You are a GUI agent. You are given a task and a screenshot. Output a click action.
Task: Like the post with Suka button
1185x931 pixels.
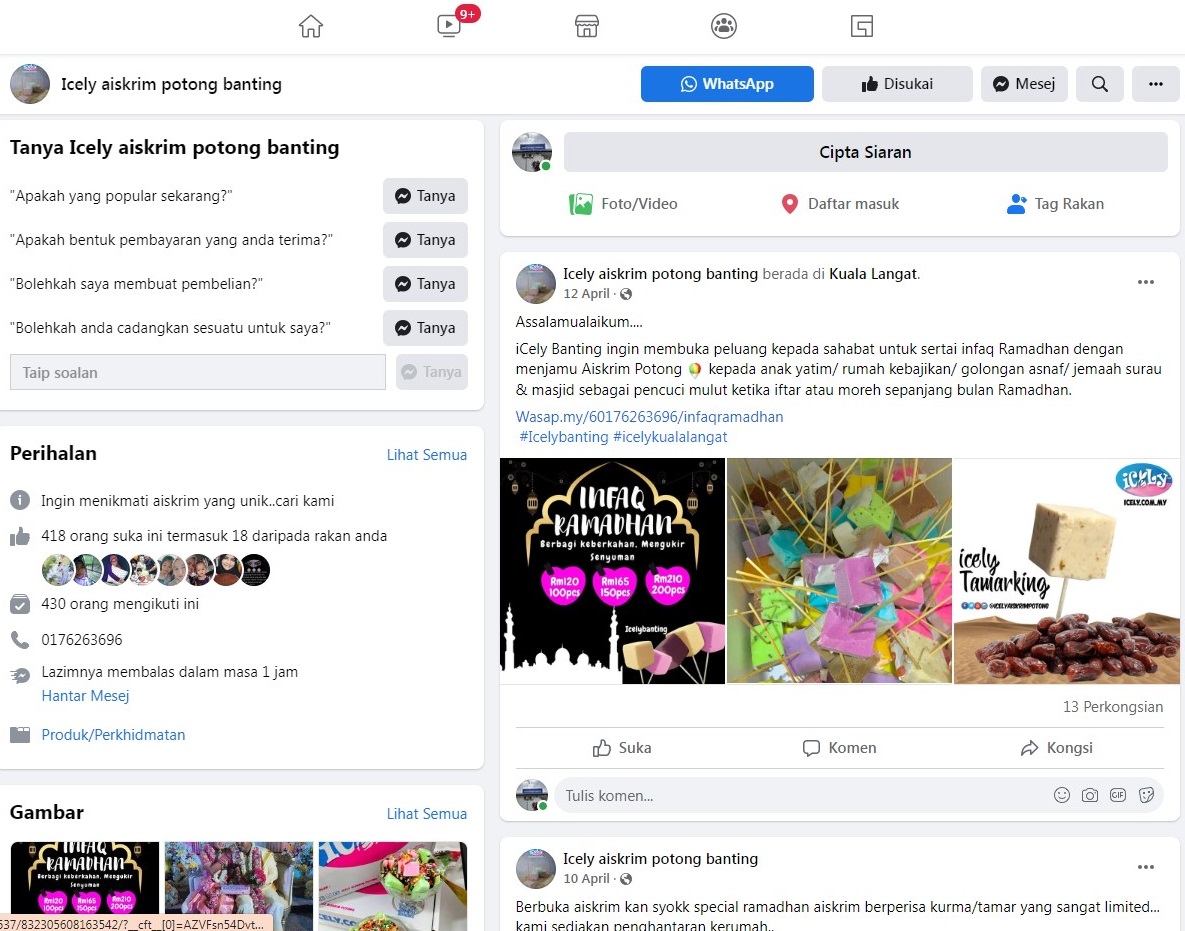622,748
